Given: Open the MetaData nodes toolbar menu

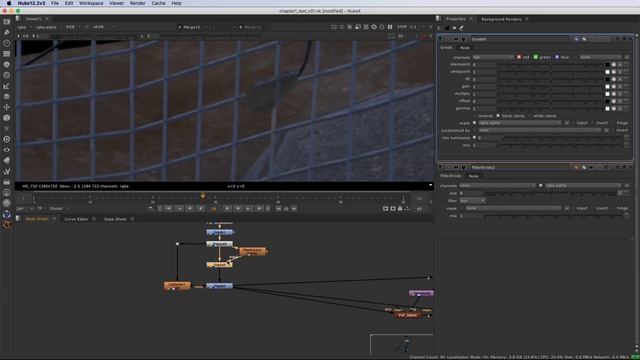Looking at the screenshot, I should [x=7, y=160].
